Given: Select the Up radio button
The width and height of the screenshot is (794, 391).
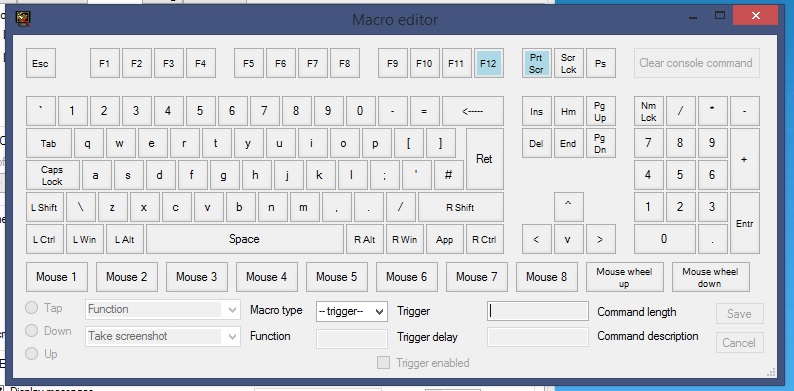Looking at the screenshot, I should point(31,354).
